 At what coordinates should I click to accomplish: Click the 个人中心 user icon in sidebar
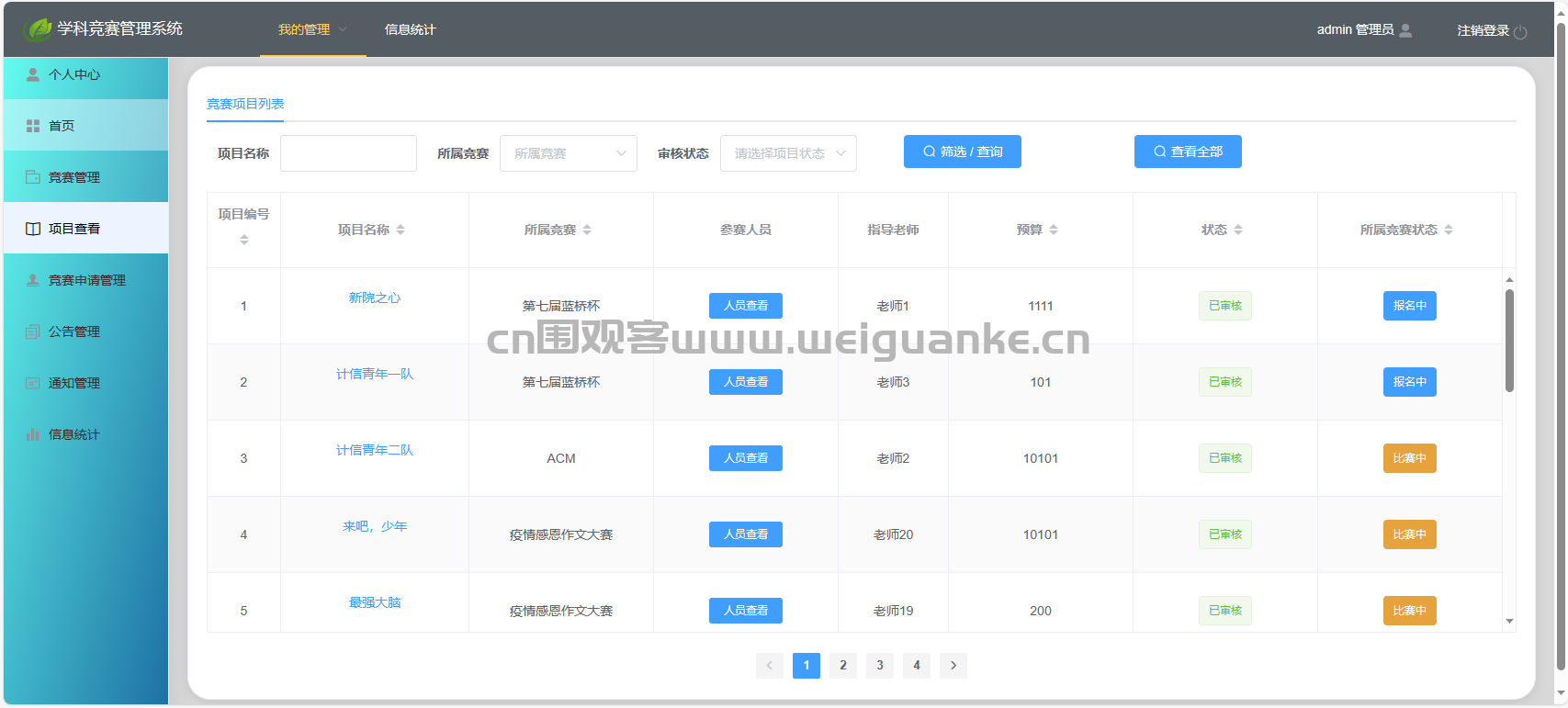33,74
